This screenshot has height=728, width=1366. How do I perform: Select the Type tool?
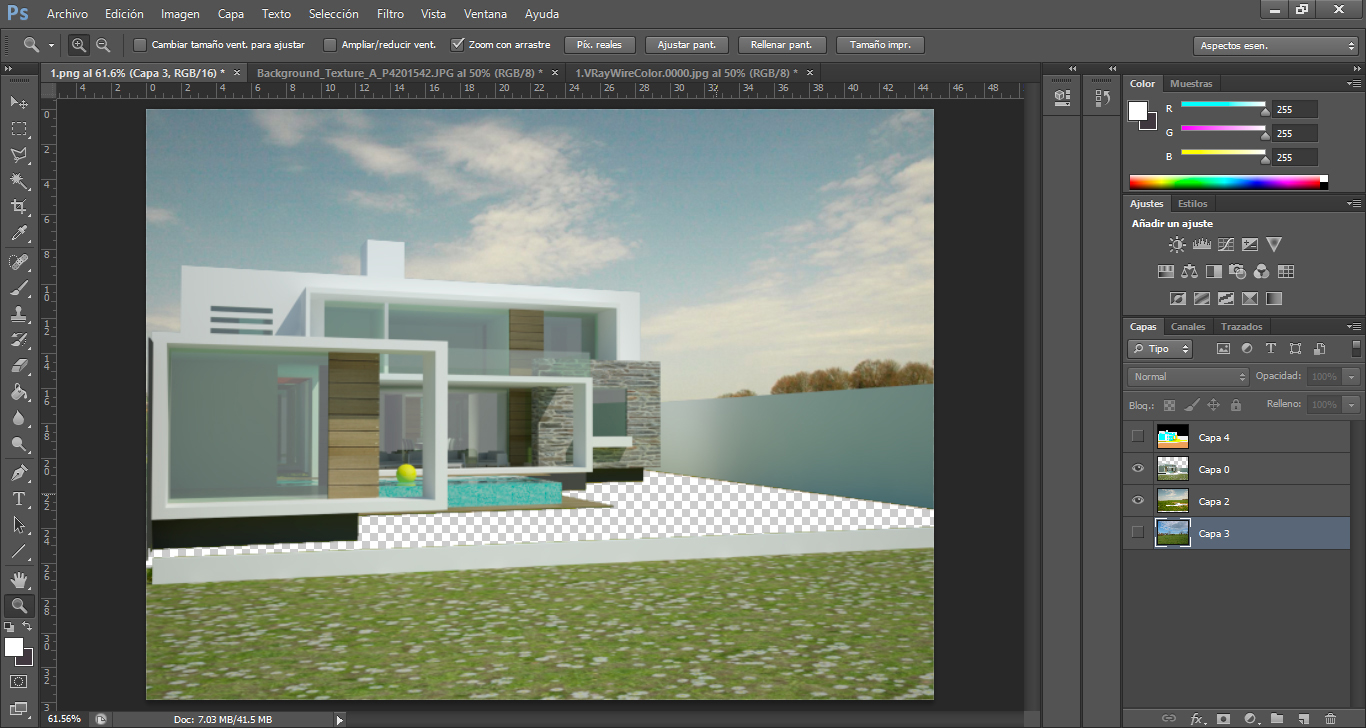coord(18,497)
